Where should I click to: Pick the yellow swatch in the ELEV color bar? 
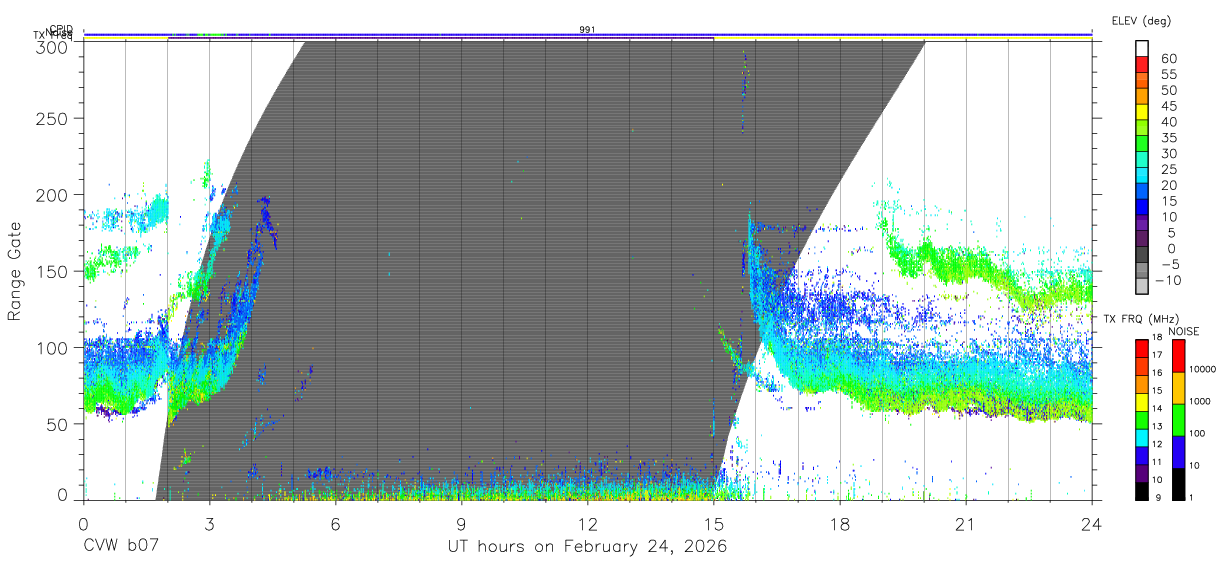pyautogui.click(x=1142, y=113)
